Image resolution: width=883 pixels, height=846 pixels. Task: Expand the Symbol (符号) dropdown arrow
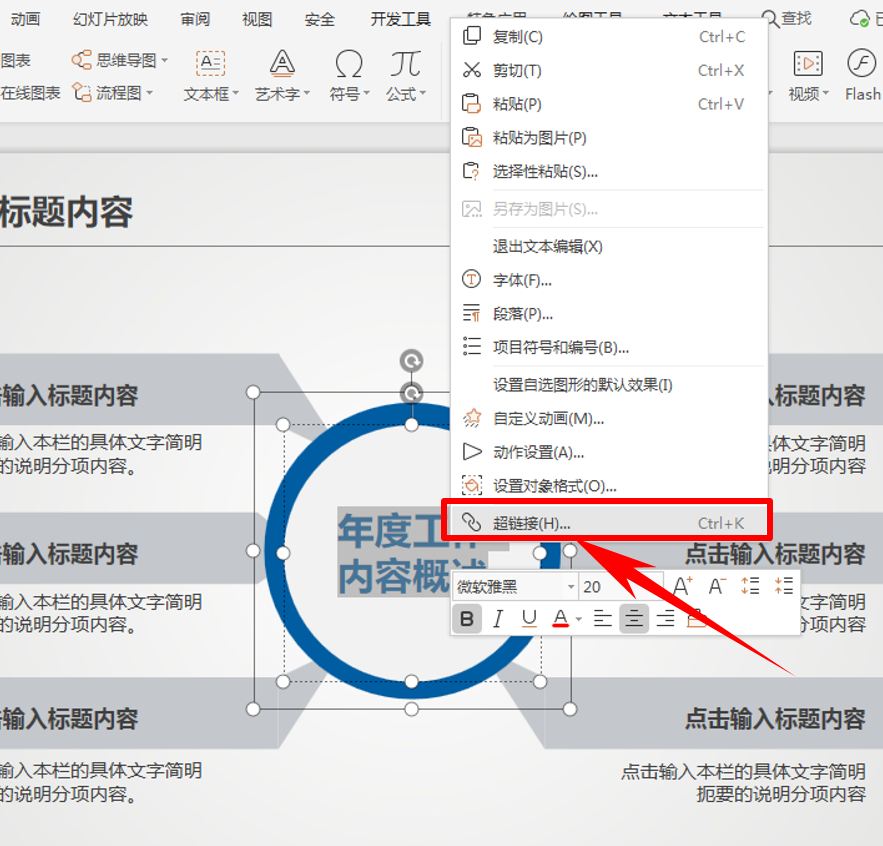(367, 93)
